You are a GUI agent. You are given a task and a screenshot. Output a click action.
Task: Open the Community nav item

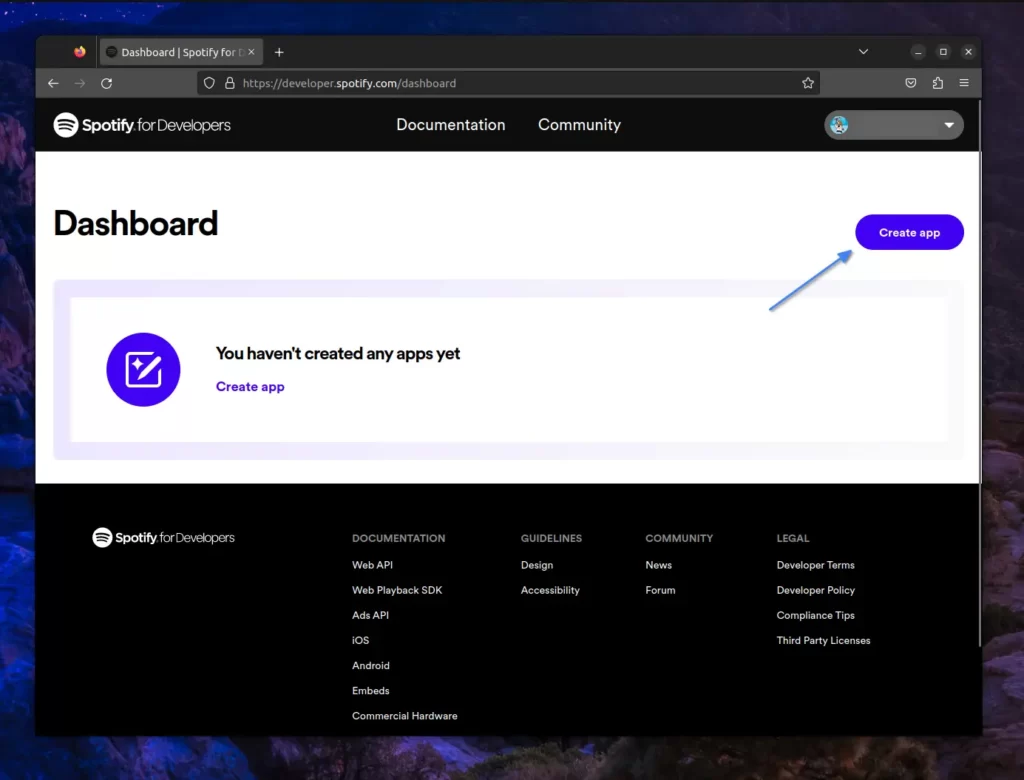pyautogui.click(x=579, y=125)
